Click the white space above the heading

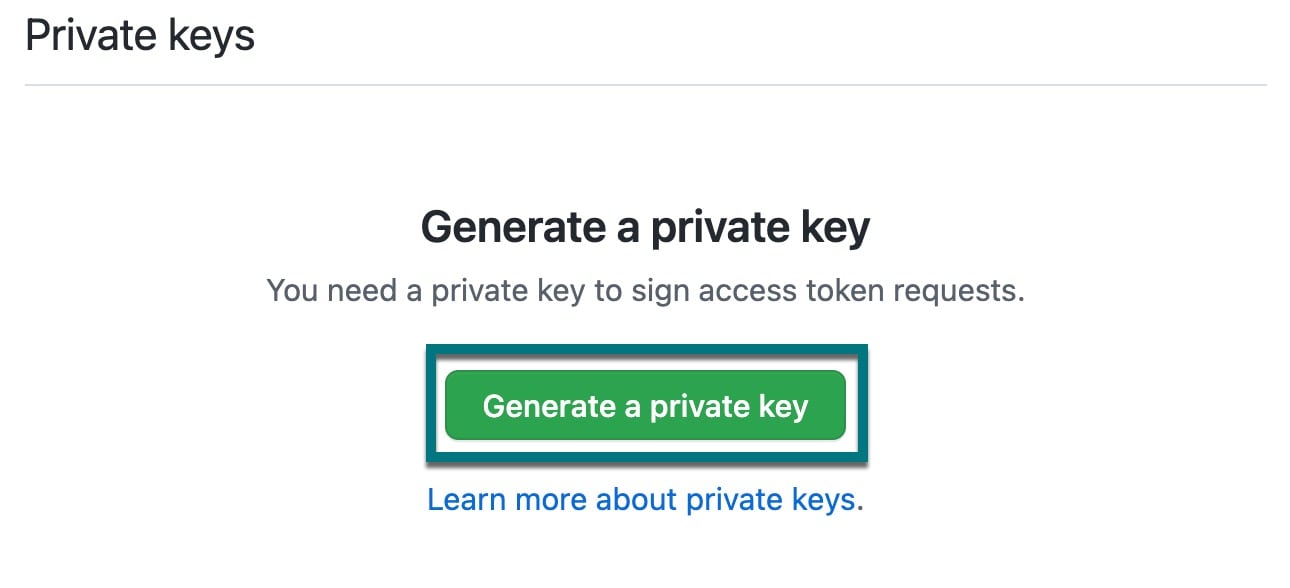pyautogui.click(x=646, y=150)
